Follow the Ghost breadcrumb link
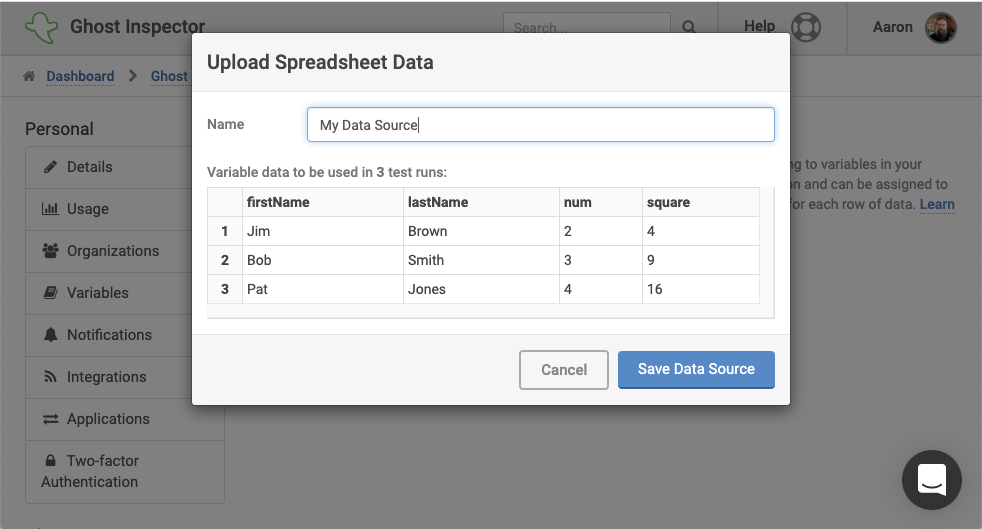Viewport: 982px width, 529px height. click(169, 76)
